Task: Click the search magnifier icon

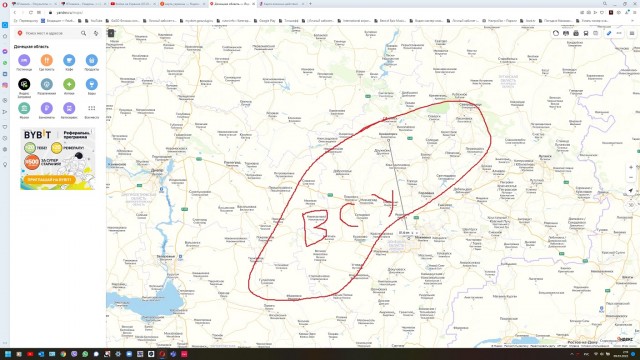Action: [83, 33]
